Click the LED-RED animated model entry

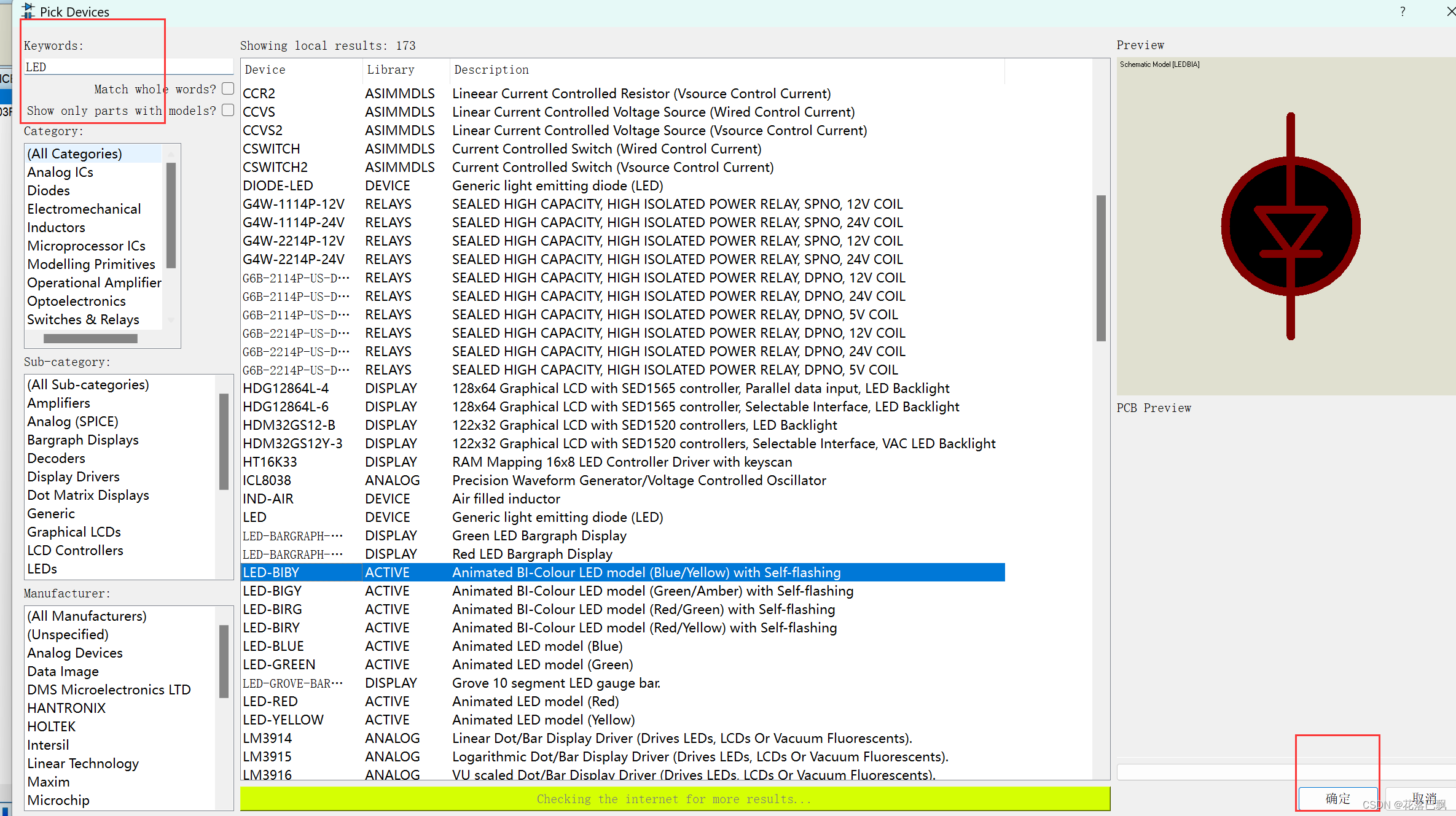point(269,701)
